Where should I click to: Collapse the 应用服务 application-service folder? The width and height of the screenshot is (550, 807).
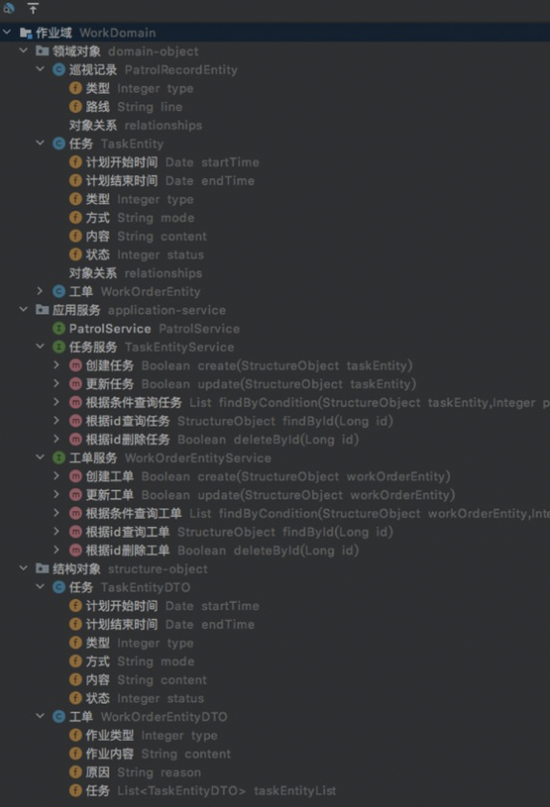point(24,310)
